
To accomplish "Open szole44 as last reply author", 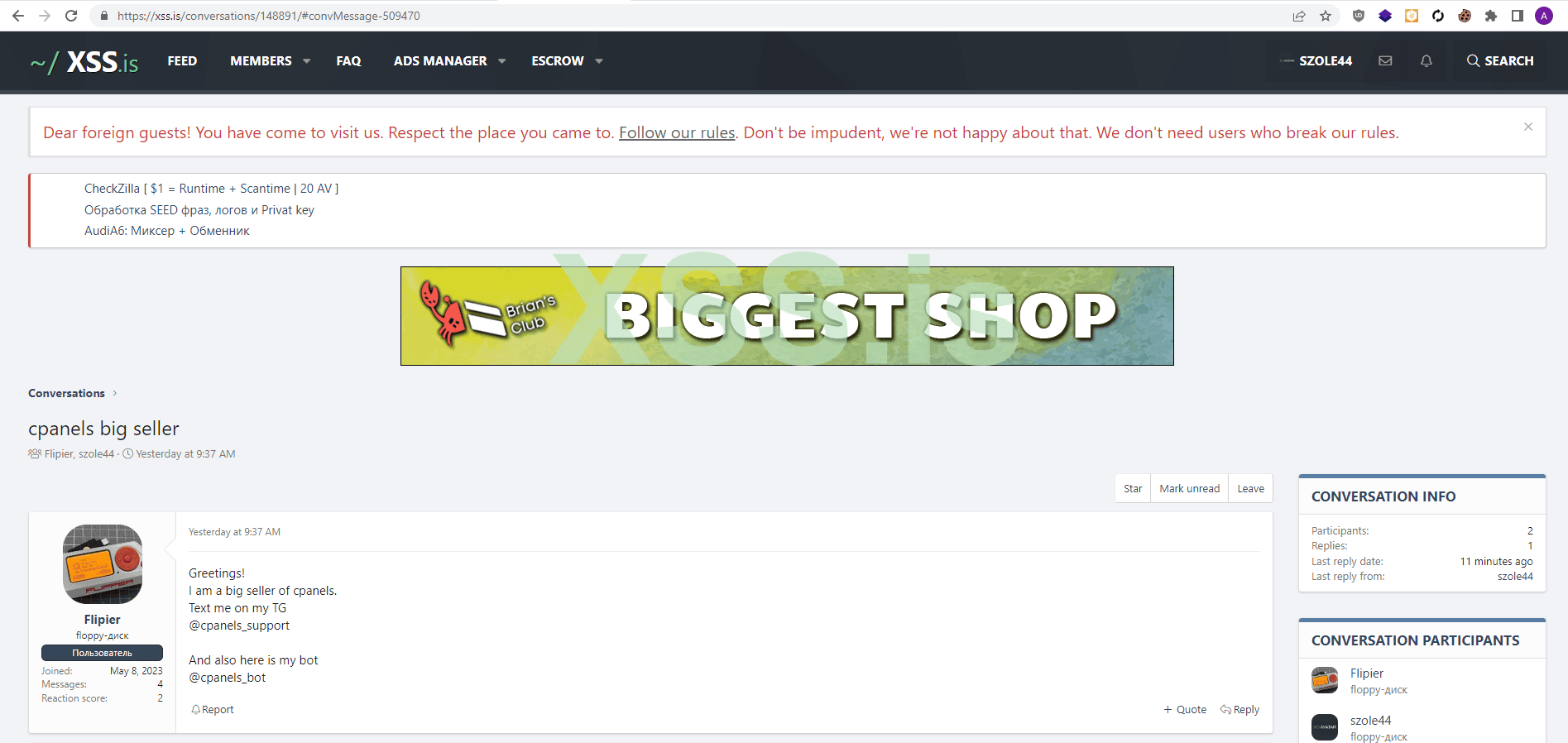I will point(1515,577).
